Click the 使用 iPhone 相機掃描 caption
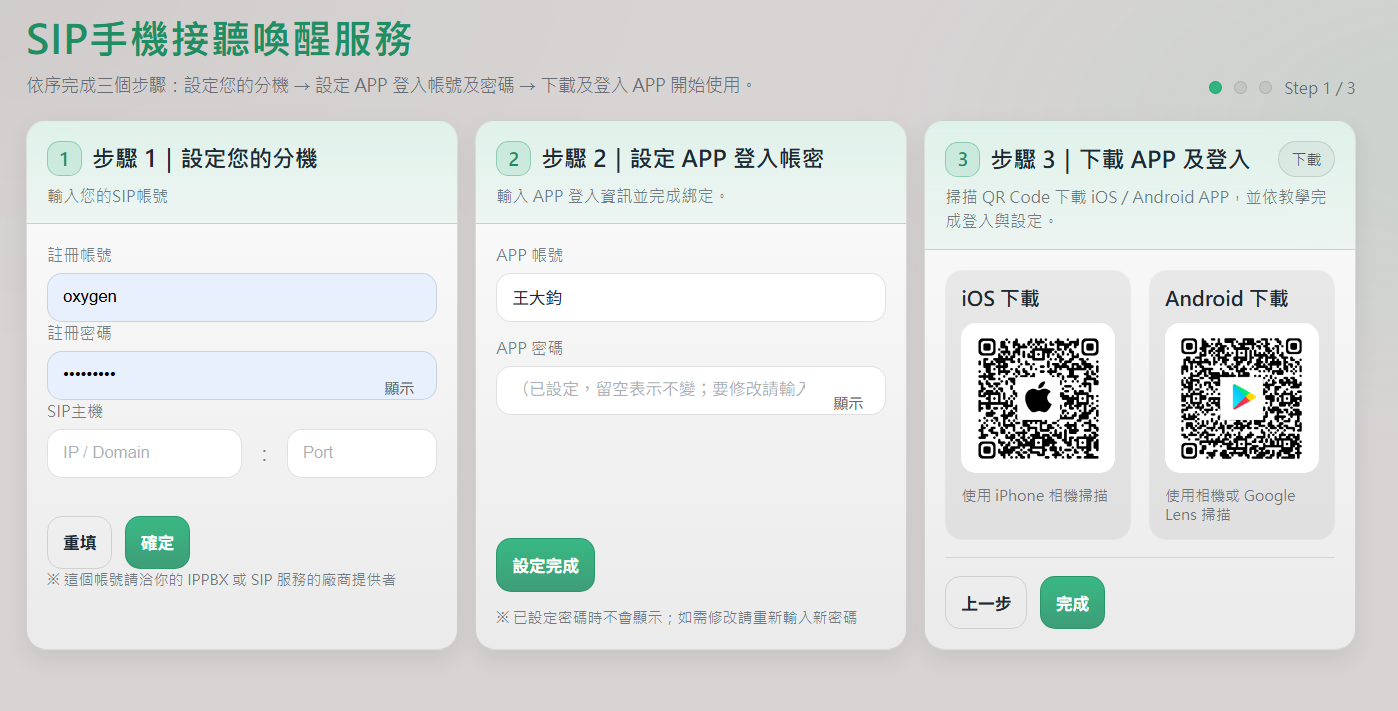Screen dimensions: 1398x711 coord(1035,495)
